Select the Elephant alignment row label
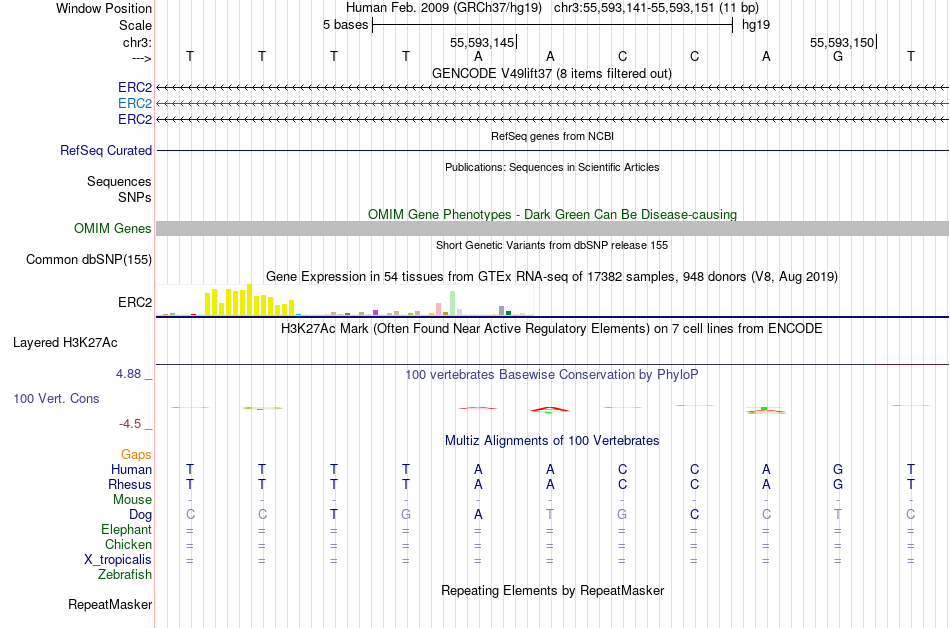The width and height of the screenshot is (950, 628). tap(127, 529)
